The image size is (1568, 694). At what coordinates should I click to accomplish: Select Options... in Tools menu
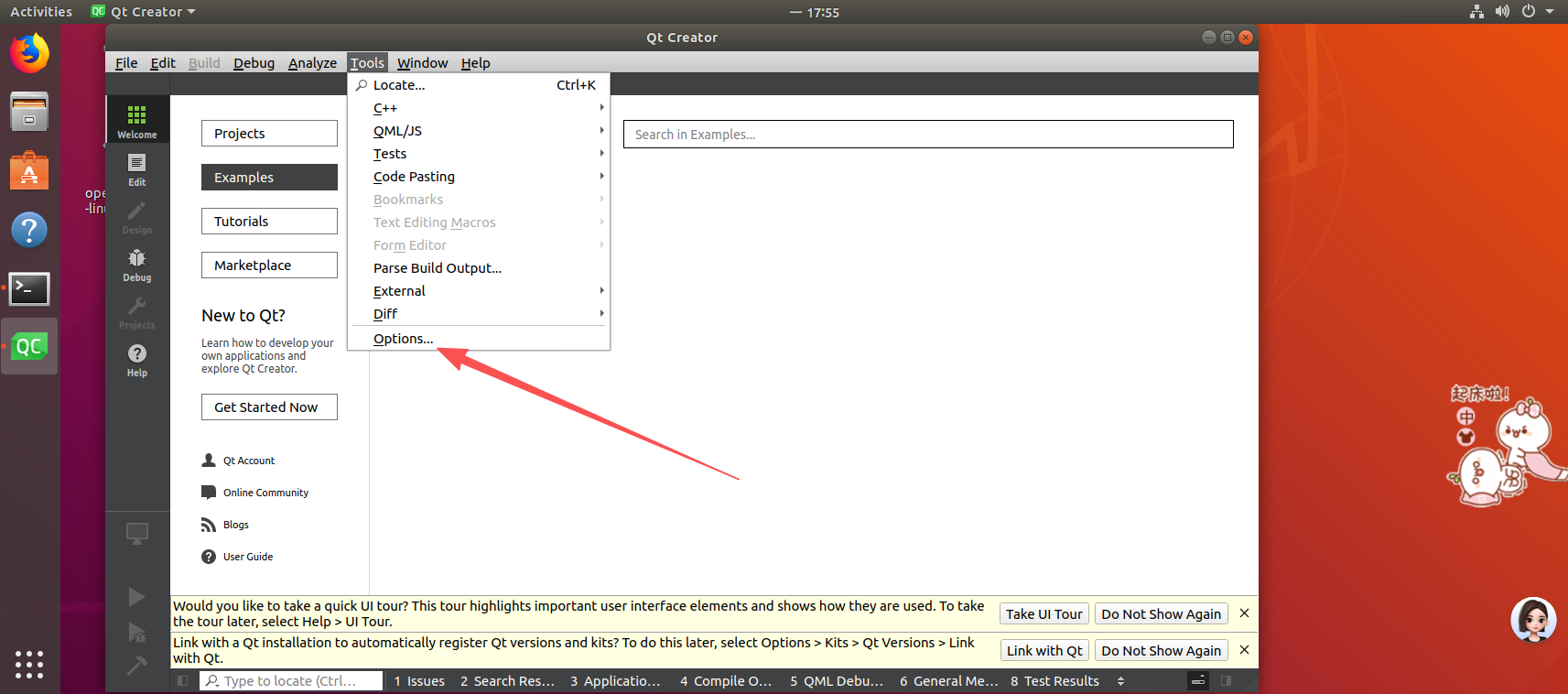[479, 339]
